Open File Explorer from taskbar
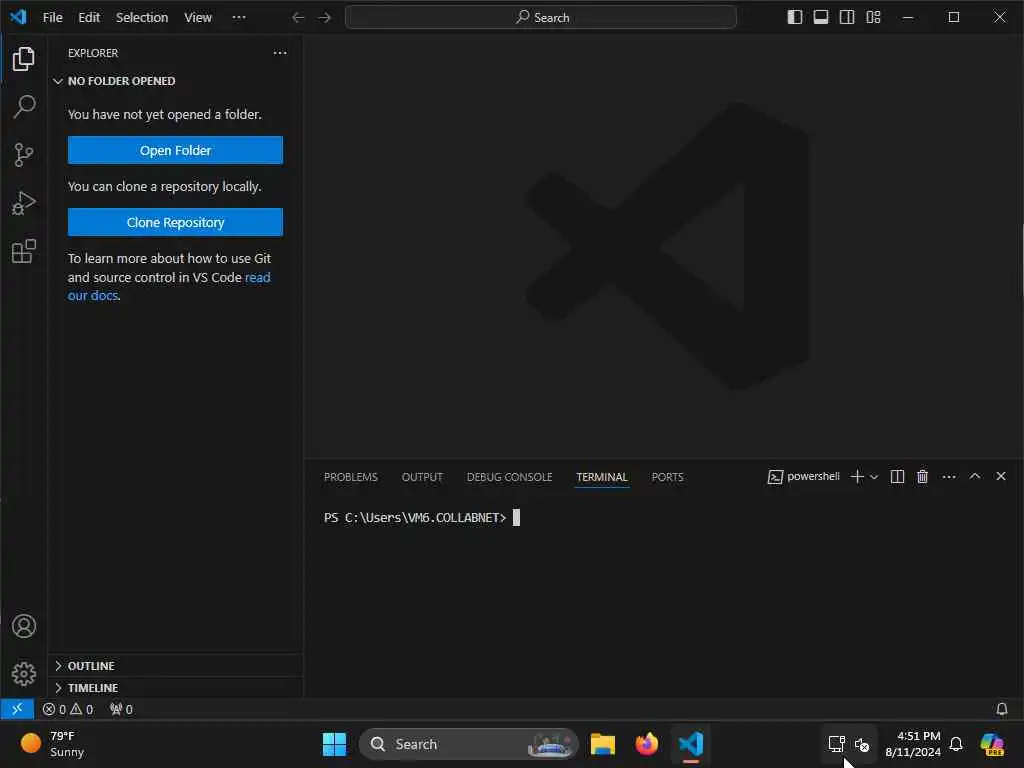Screen dimensions: 1024x768 tap(602, 744)
